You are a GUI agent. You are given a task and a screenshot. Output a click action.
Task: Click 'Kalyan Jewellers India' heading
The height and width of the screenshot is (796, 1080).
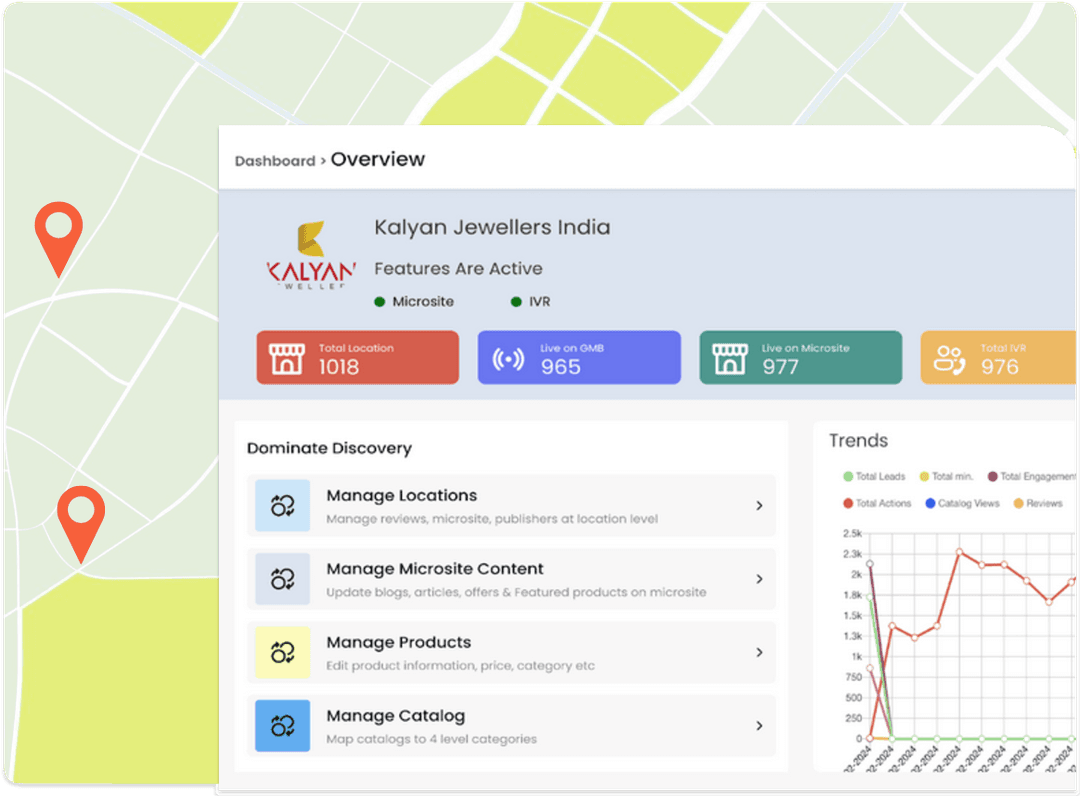pyautogui.click(x=492, y=227)
